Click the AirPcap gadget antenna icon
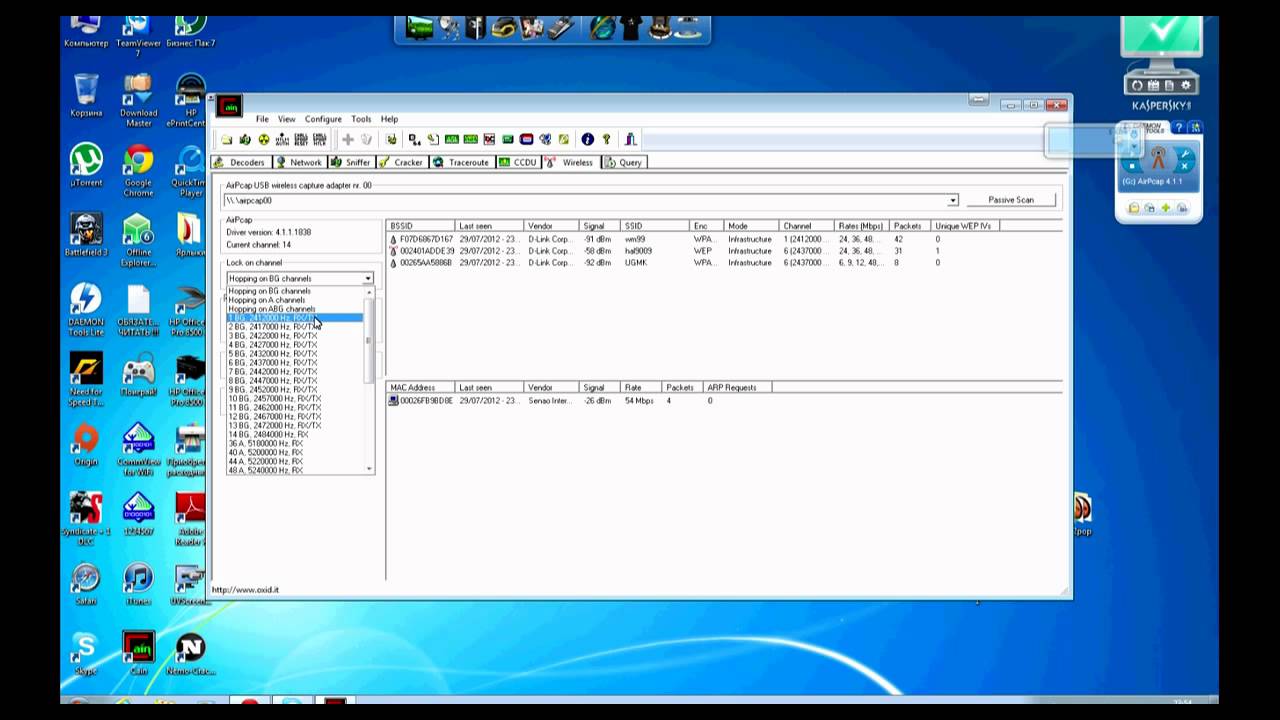 point(1158,158)
